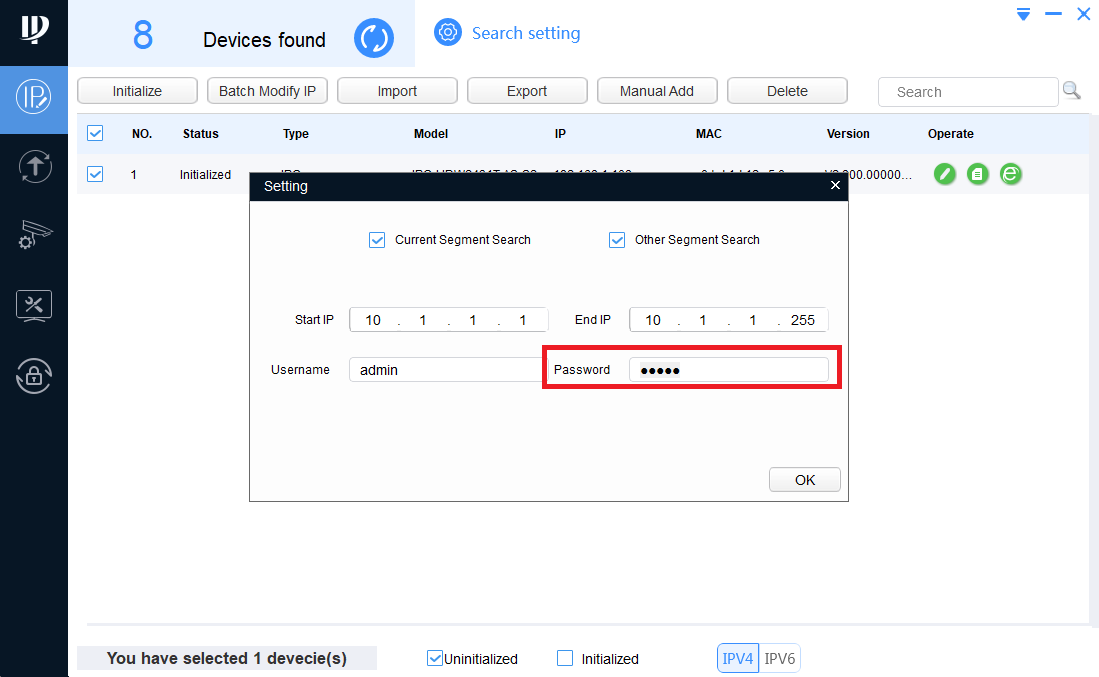The width and height of the screenshot is (1099, 677).
Task: Click the Search setting link text
Action: [526, 33]
